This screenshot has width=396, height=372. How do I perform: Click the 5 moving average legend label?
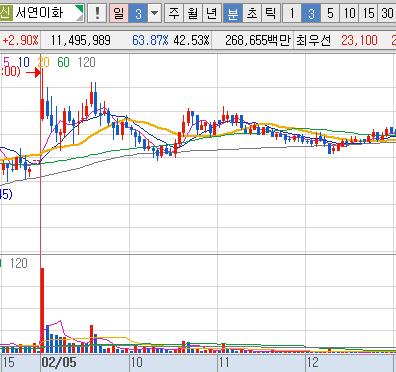pos(6,62)
